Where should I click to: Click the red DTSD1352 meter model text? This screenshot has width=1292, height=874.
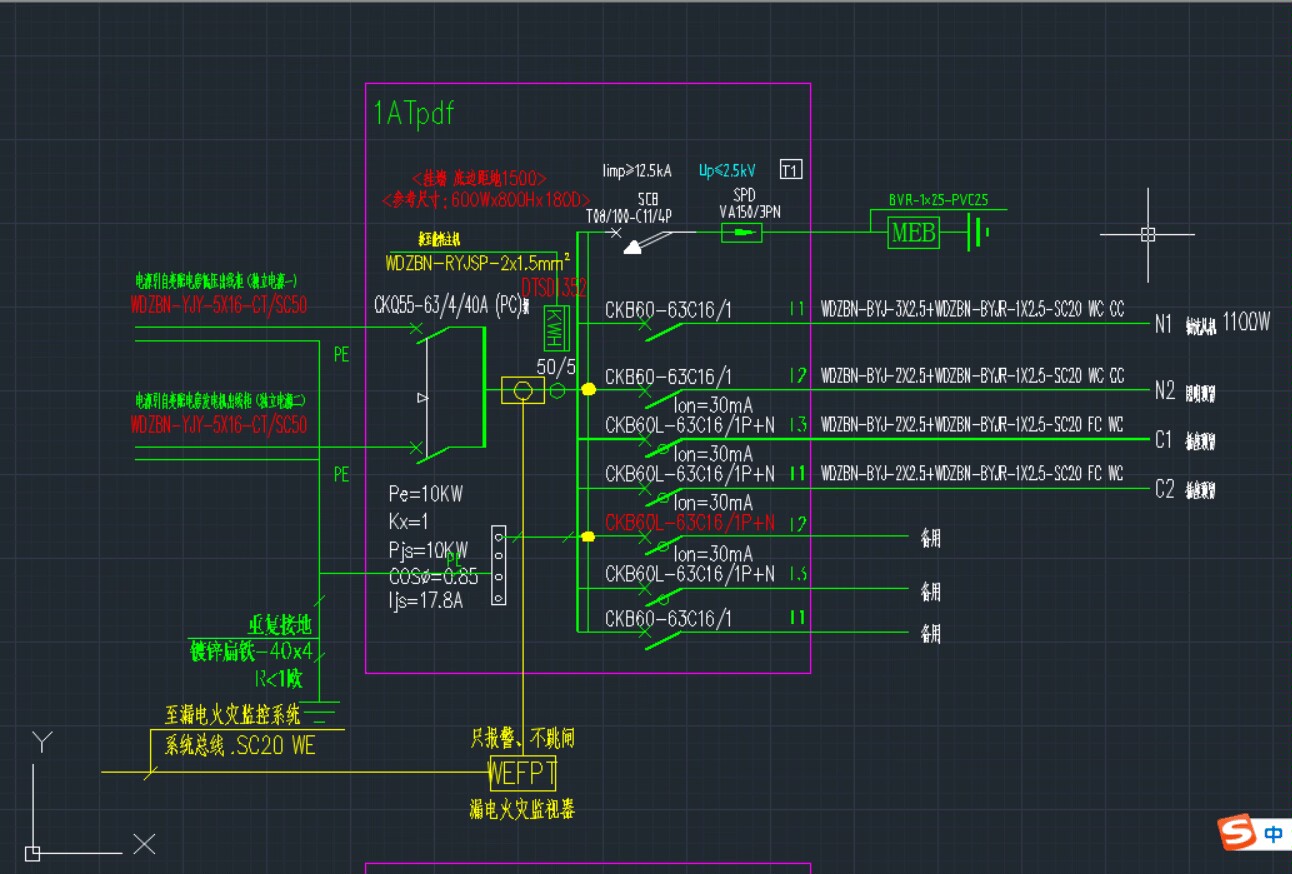click(x=554, y=288)
